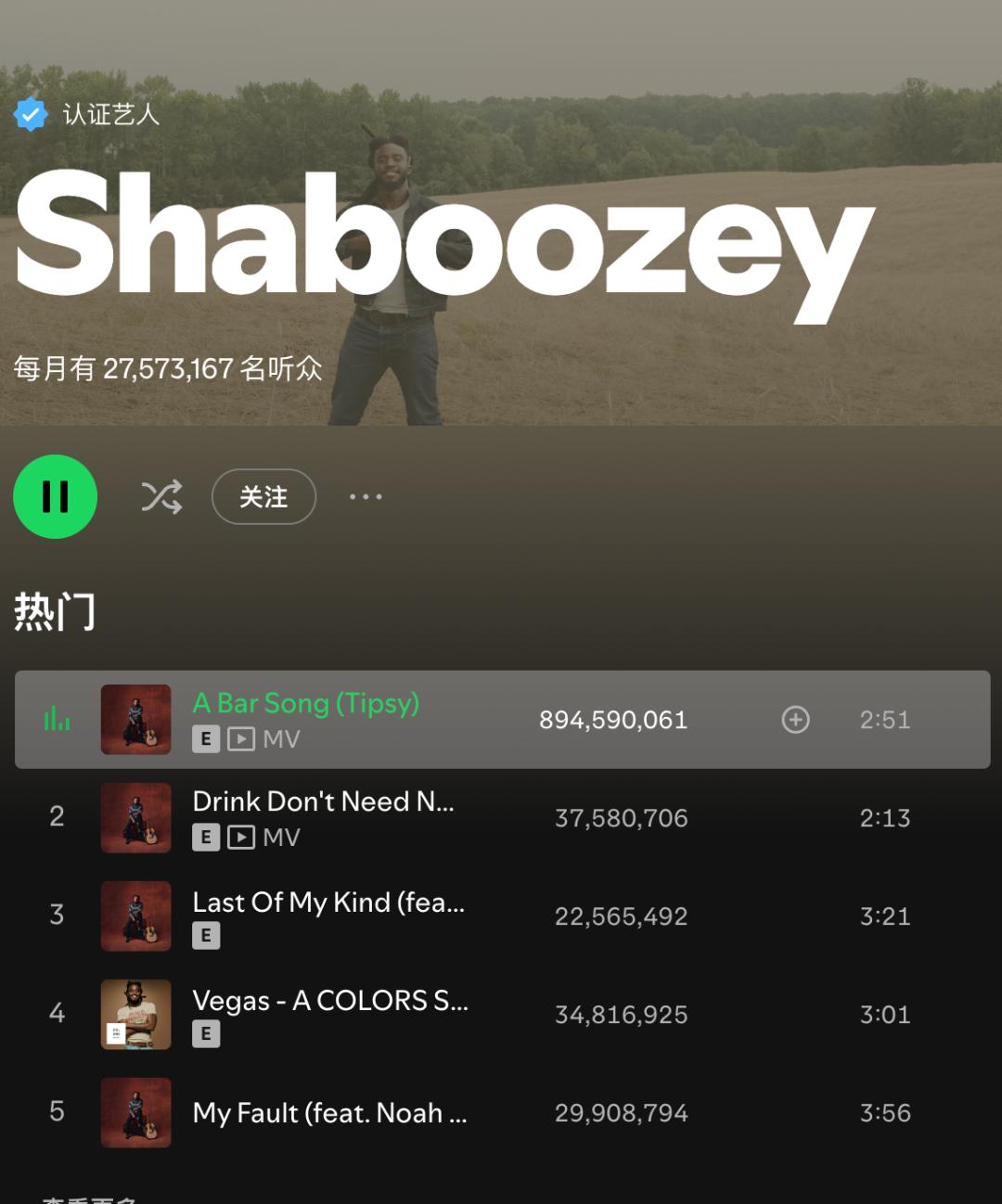1002x1204 pixels.
Task: Open A Bar Song (Tipsy) album cover
Action: click(135, 720)
